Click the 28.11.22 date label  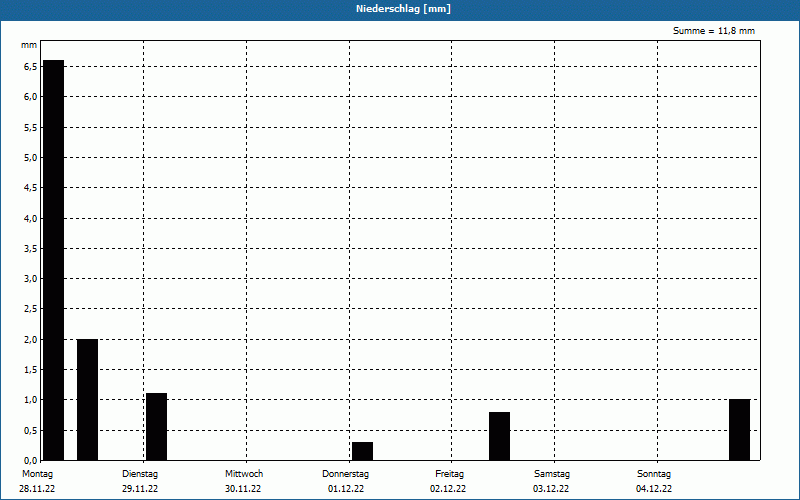tap(37, 489)
